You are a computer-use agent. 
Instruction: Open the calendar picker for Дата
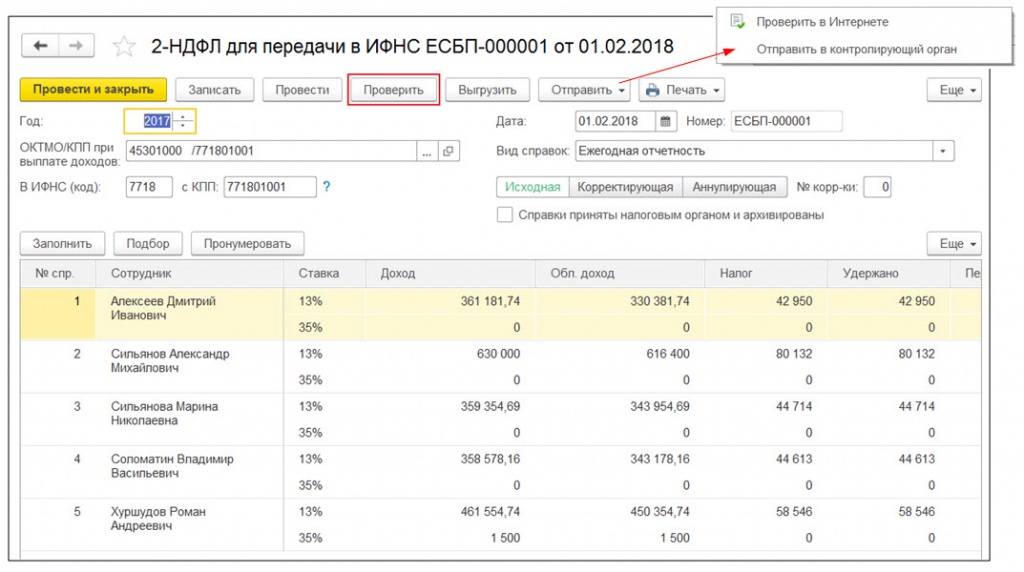click(666, 121)
